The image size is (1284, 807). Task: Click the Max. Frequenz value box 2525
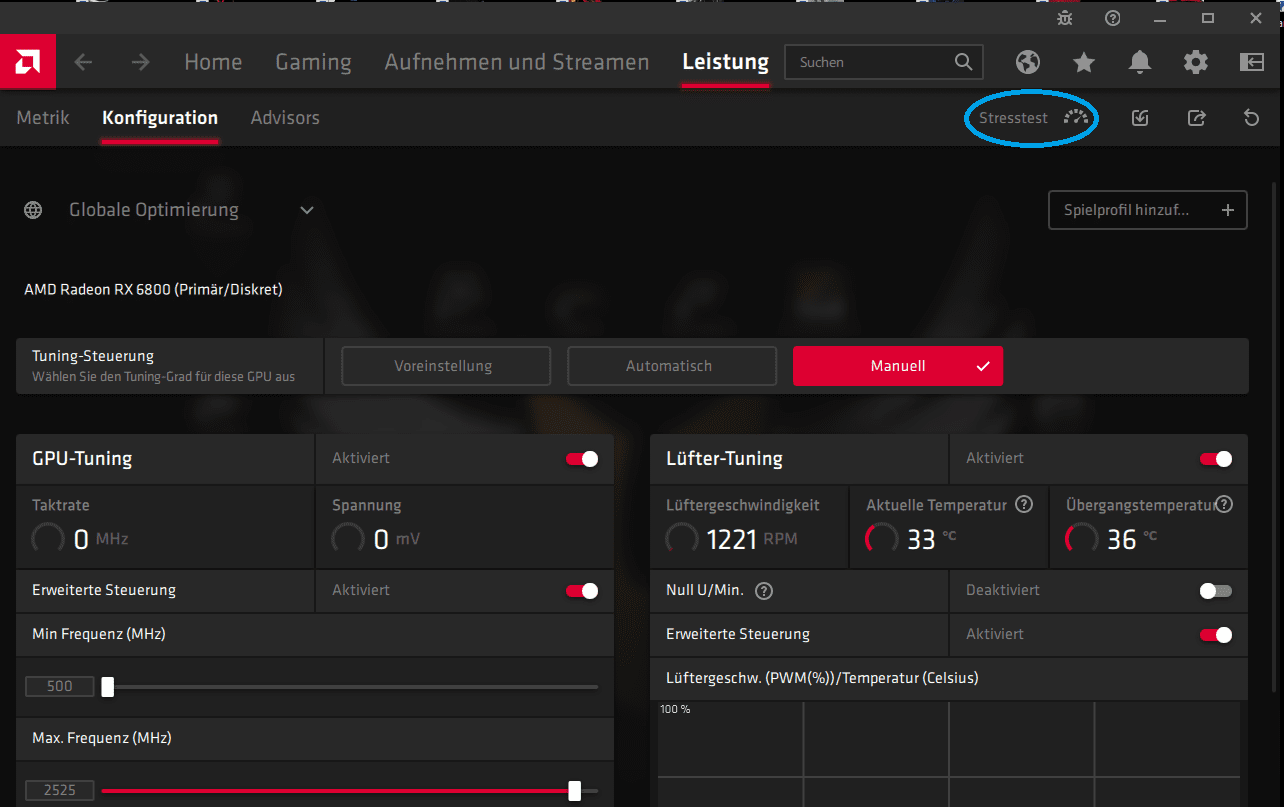pyautogui.click(x=60, y=791)
